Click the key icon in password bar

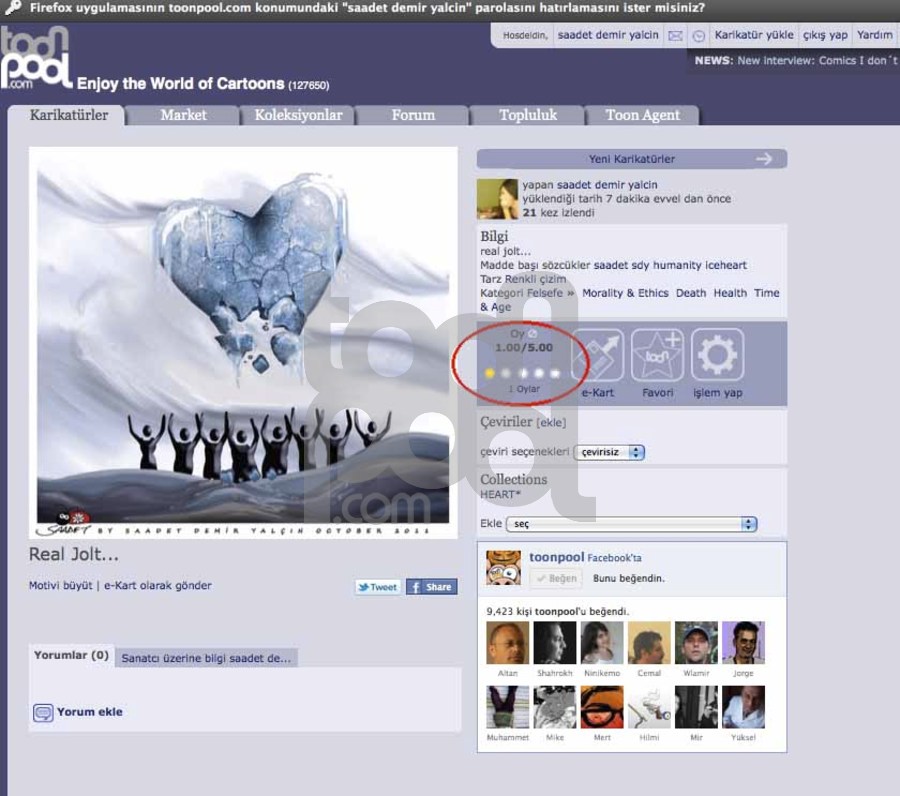click(12, 7)
